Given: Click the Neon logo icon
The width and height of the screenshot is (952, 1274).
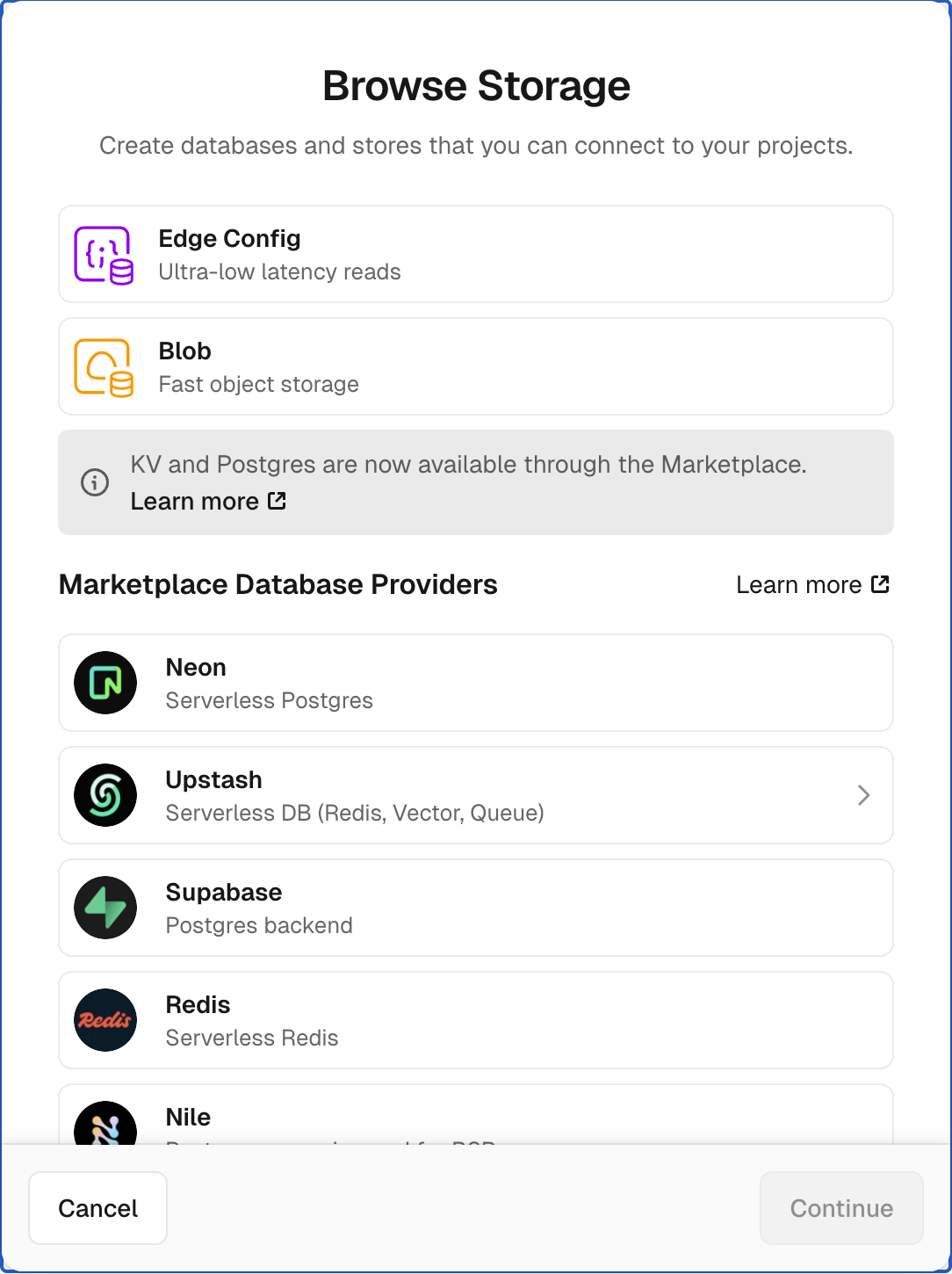Looking at the screenshot, I should click(105, 683).
